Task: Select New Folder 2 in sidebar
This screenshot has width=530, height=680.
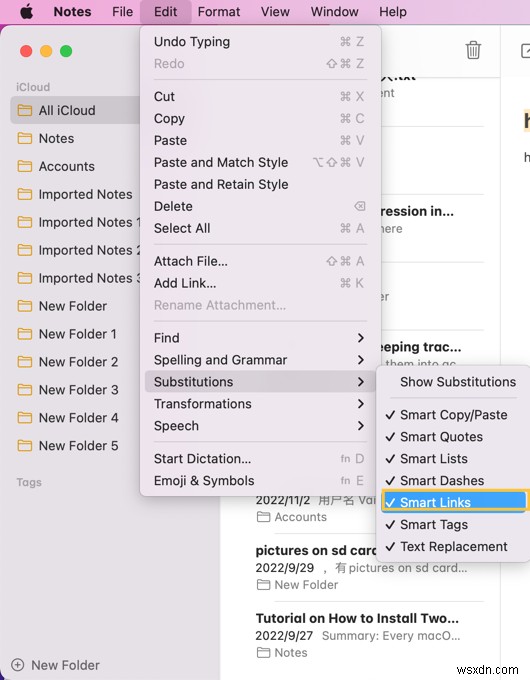Action: (x=75, y=362)
